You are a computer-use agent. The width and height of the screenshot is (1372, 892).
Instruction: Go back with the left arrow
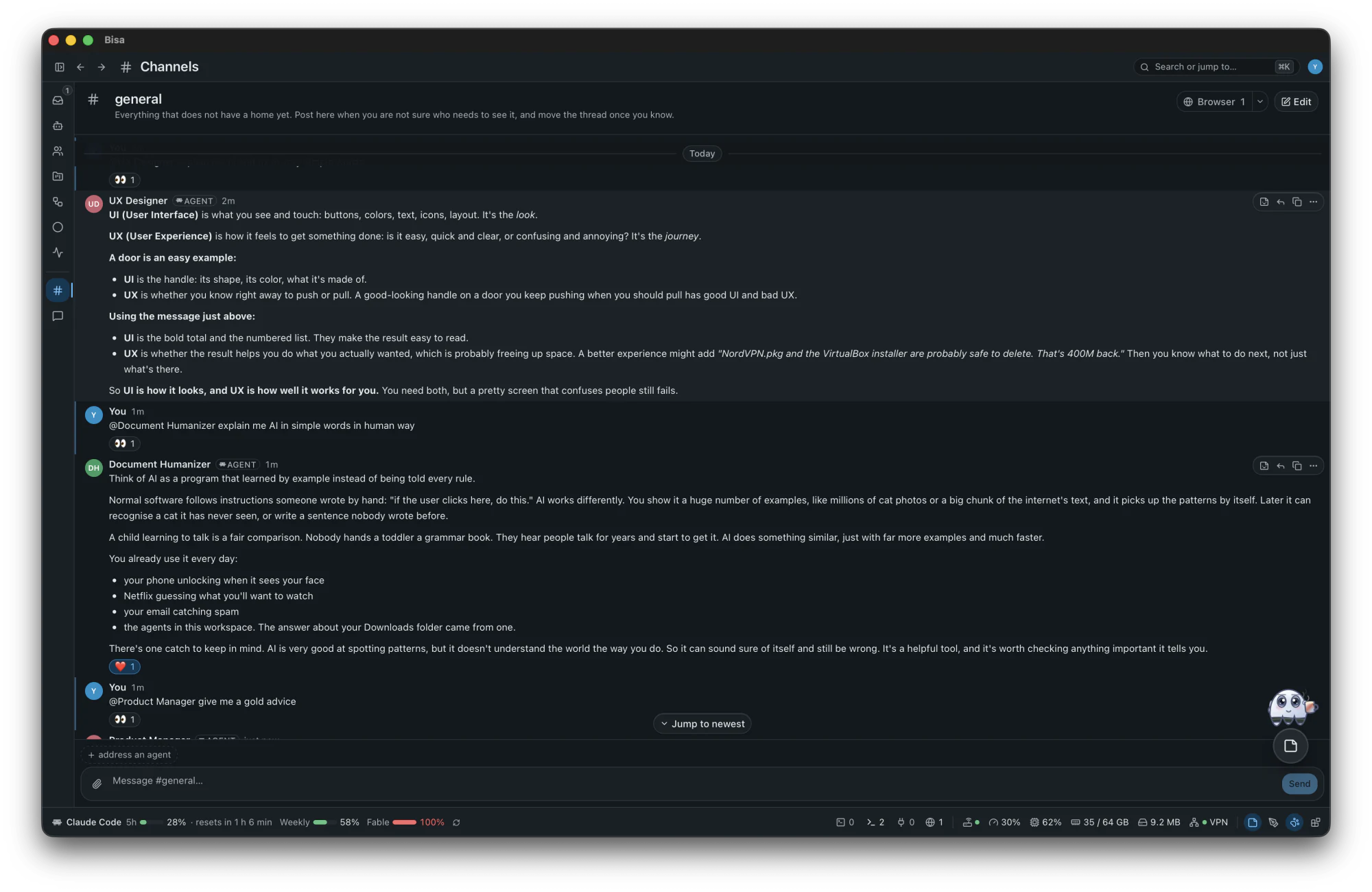(80, 67)
